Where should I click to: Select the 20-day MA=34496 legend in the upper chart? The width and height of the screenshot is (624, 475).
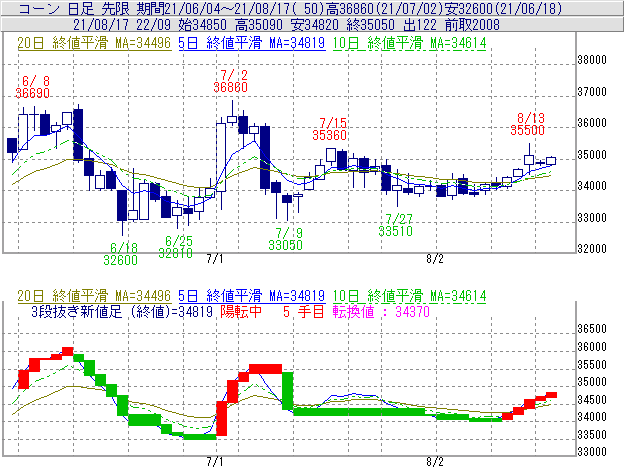click(94, 43)
